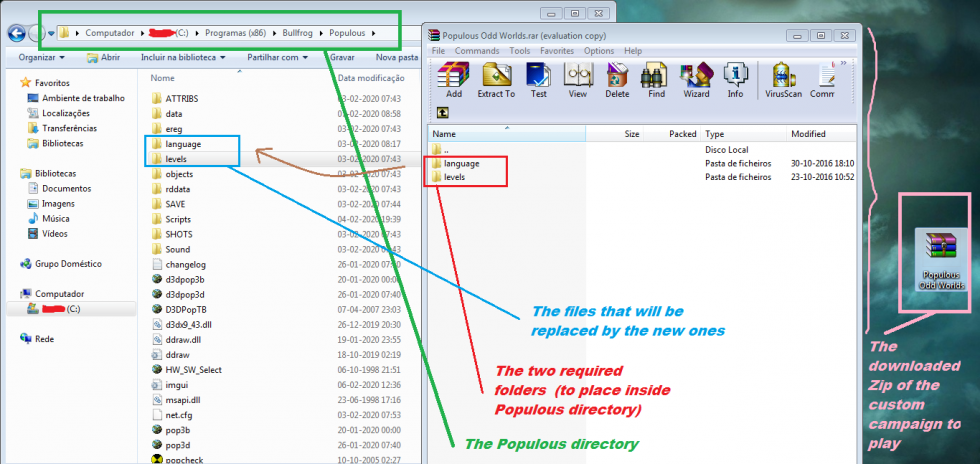This screenshot has height=464, width=980.
Task: Open the Help menu in WinRAR
Action: [632, 51]
